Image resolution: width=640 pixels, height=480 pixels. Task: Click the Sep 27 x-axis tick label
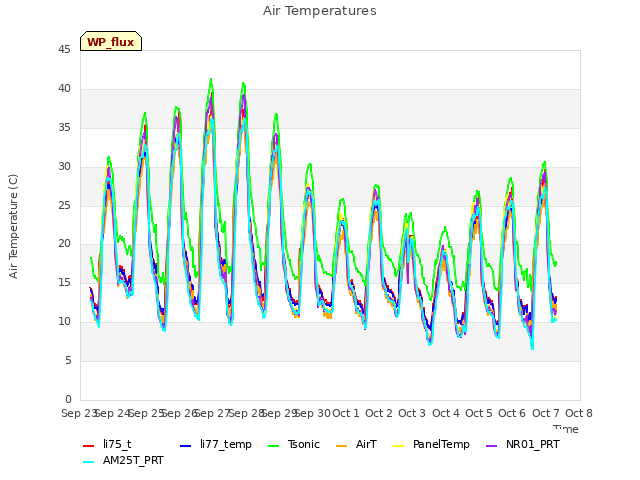(212, 413)
